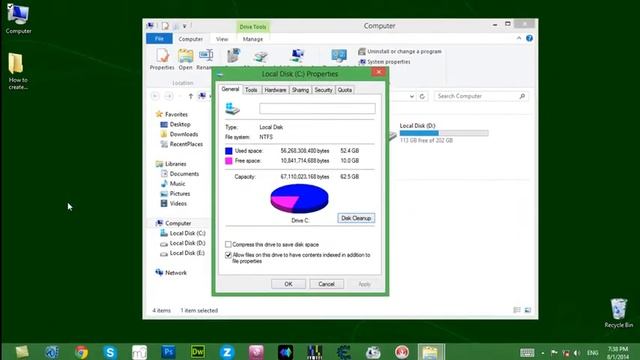Open address bar history dropdown arrow
The width and height of the screenshot is (640, 360).
pyautogui.click(x=411, y=96)
